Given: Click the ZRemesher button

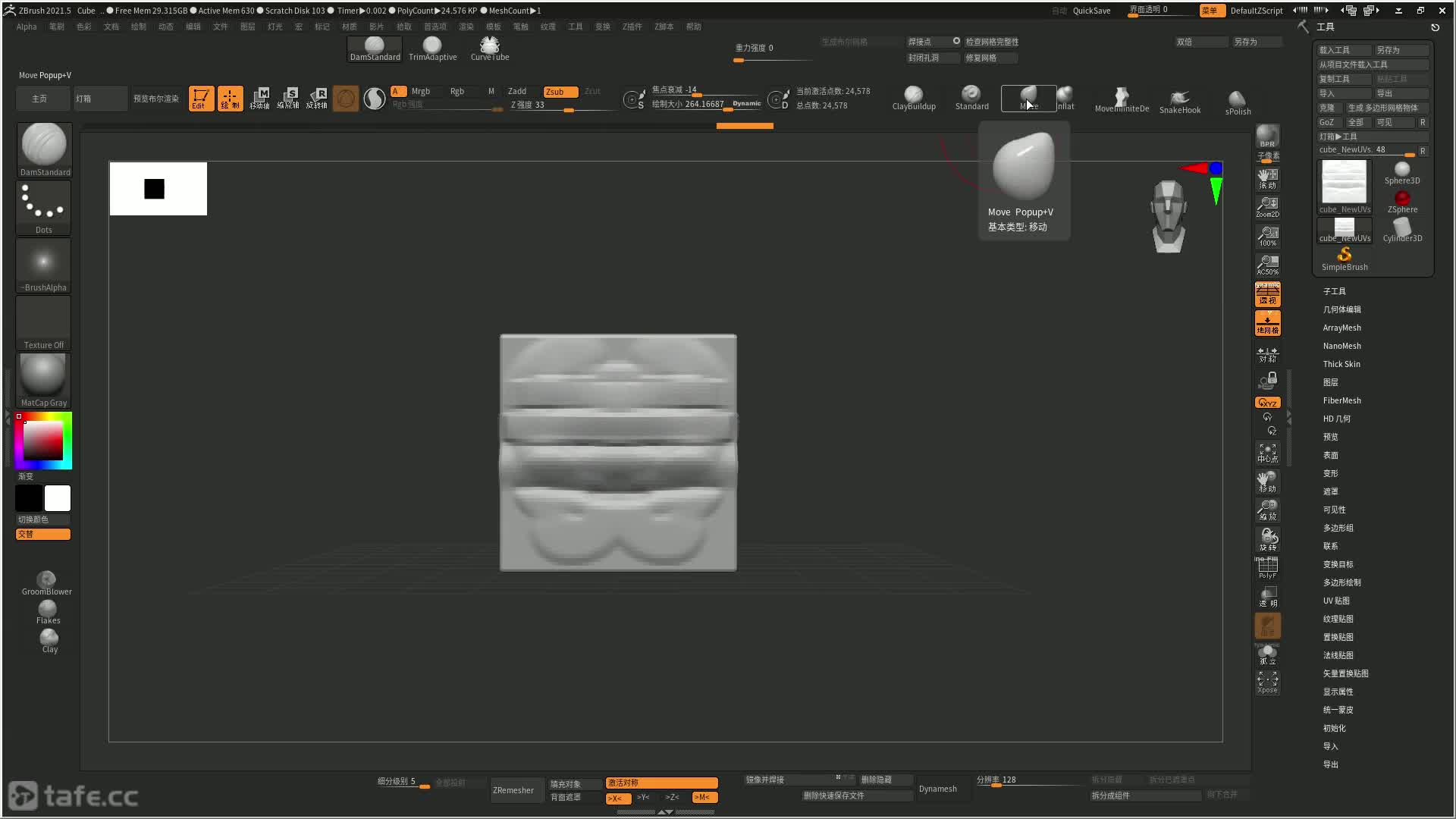Looking at the screenshot, I should (513, 789).
